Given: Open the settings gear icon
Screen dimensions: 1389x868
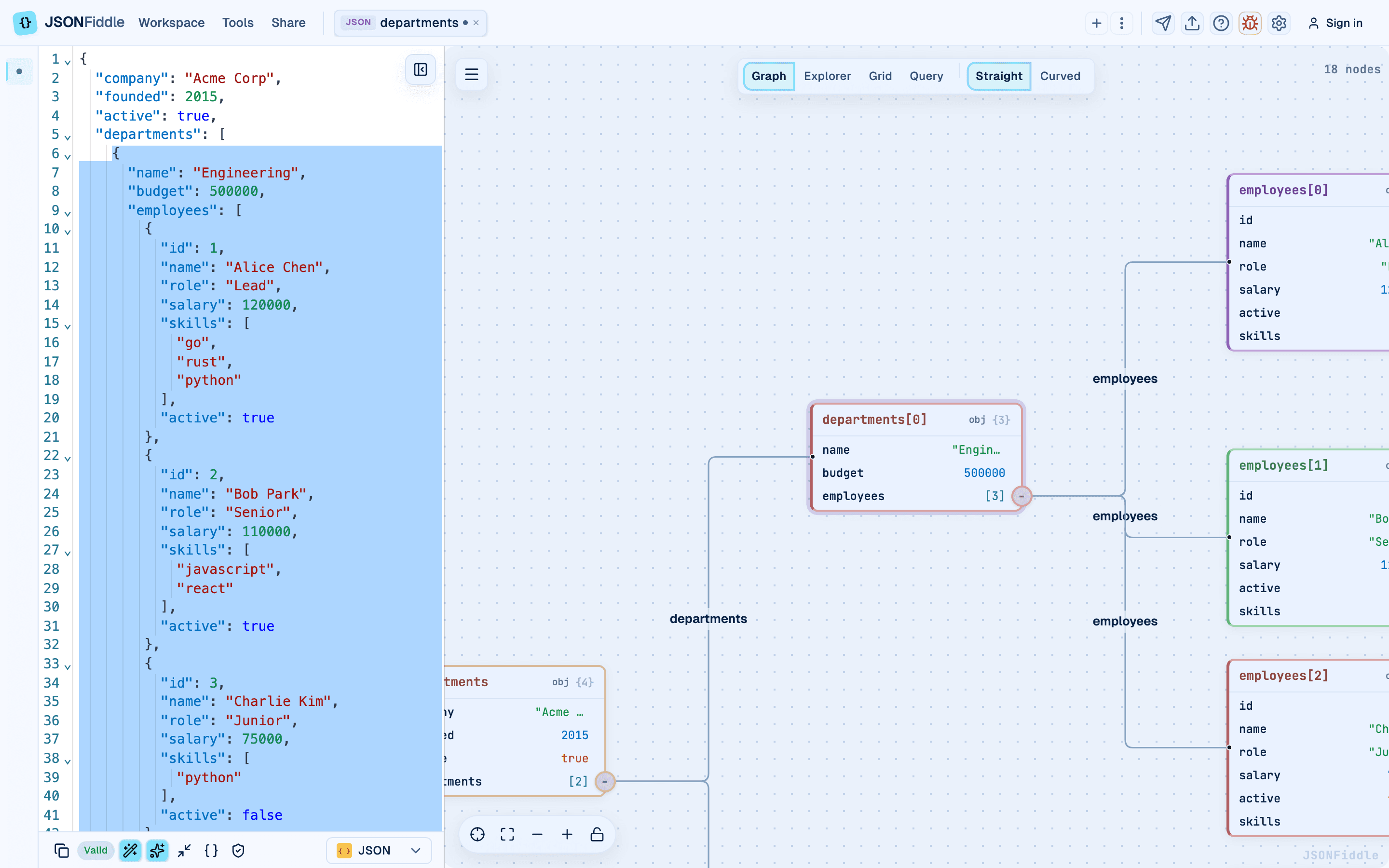Looking at the screenshot, I should [x=1279, y=23].
